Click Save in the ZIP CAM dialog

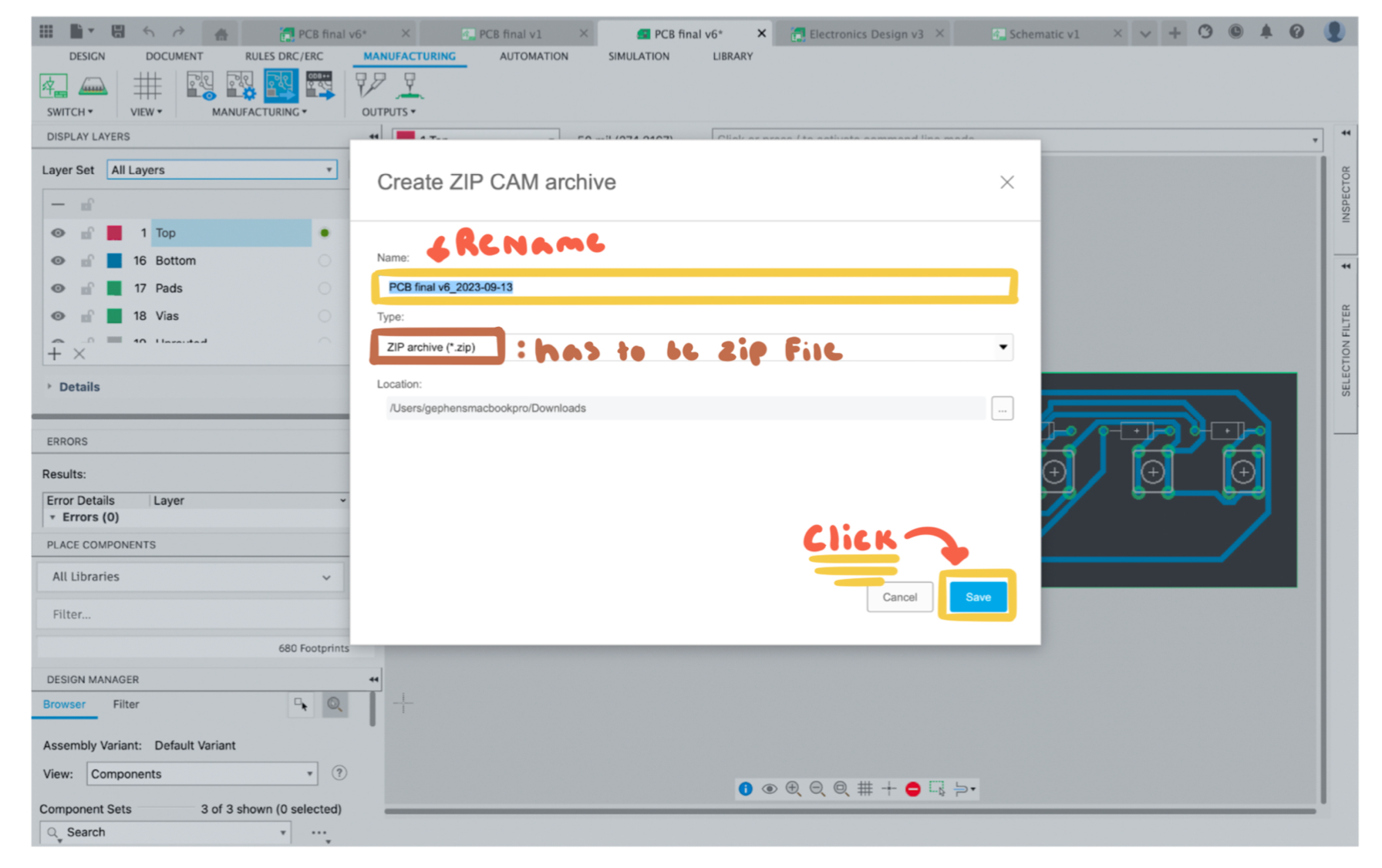click(x=978, y=597)
